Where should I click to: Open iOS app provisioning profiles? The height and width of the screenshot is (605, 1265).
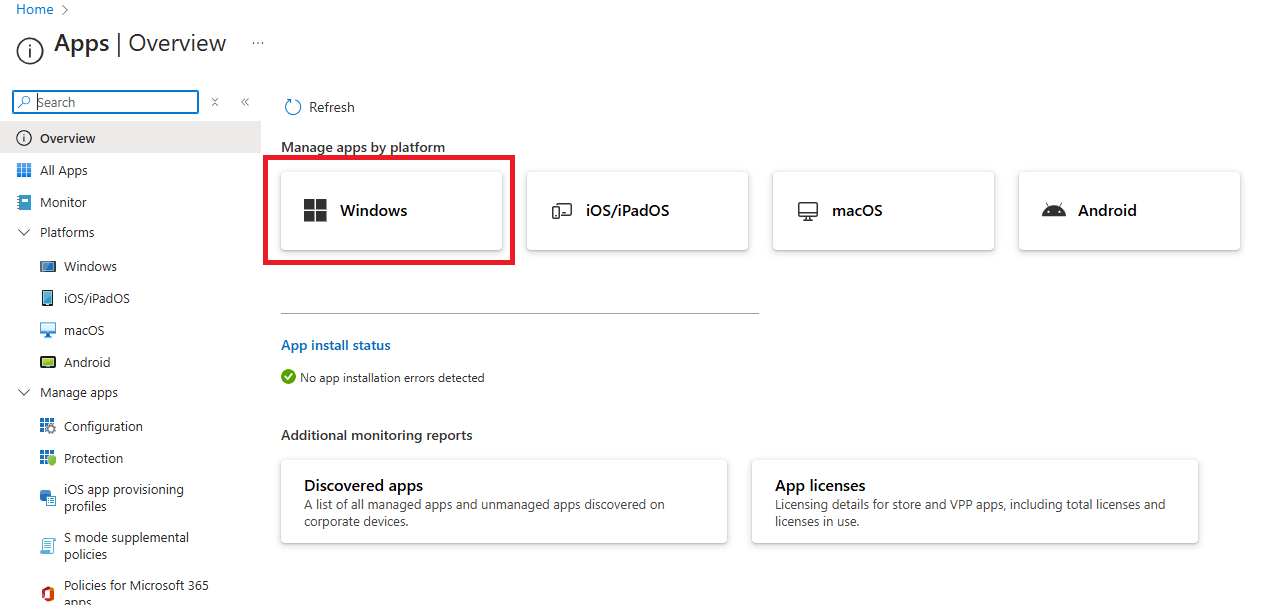click(x=124, y=498)
